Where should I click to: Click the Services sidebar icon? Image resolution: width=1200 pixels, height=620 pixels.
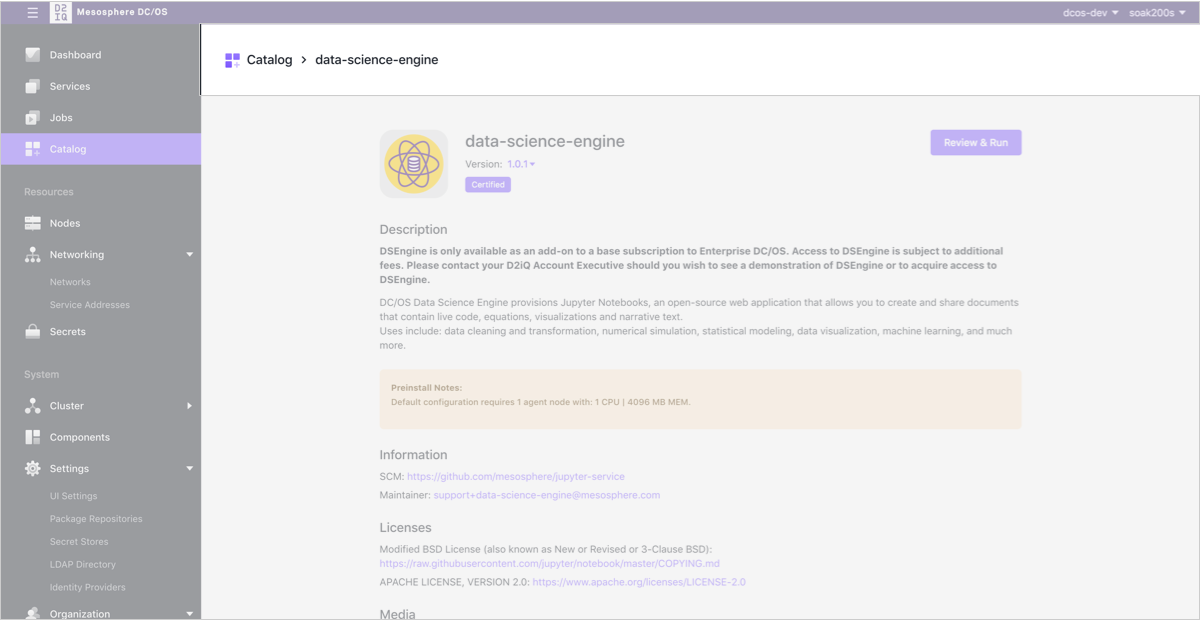(33, 86)
